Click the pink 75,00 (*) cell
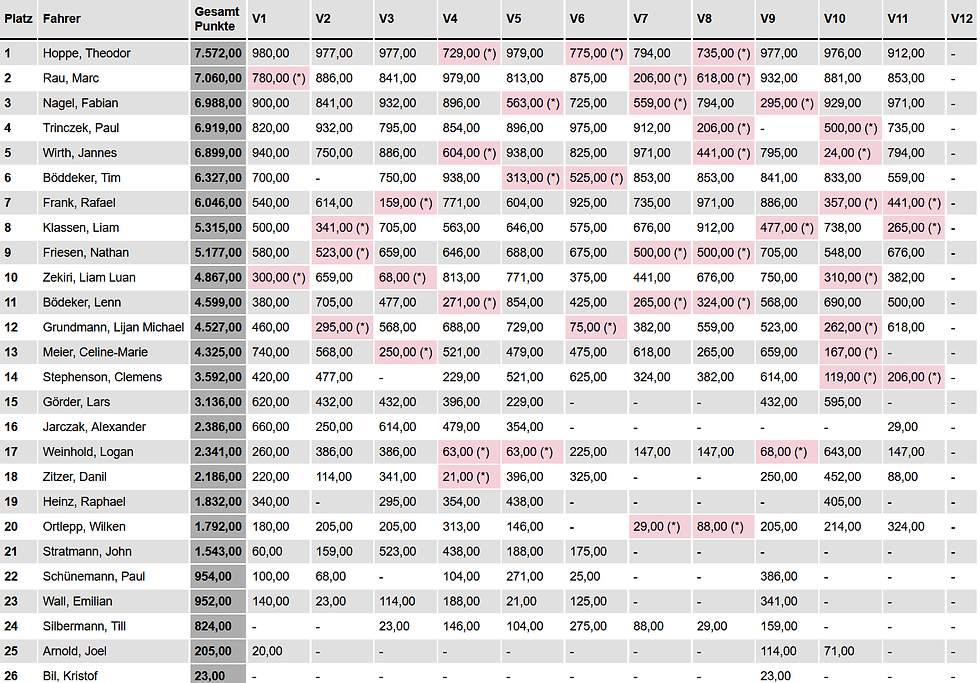Viewport: 980px width, 683px height. (596, 327)
